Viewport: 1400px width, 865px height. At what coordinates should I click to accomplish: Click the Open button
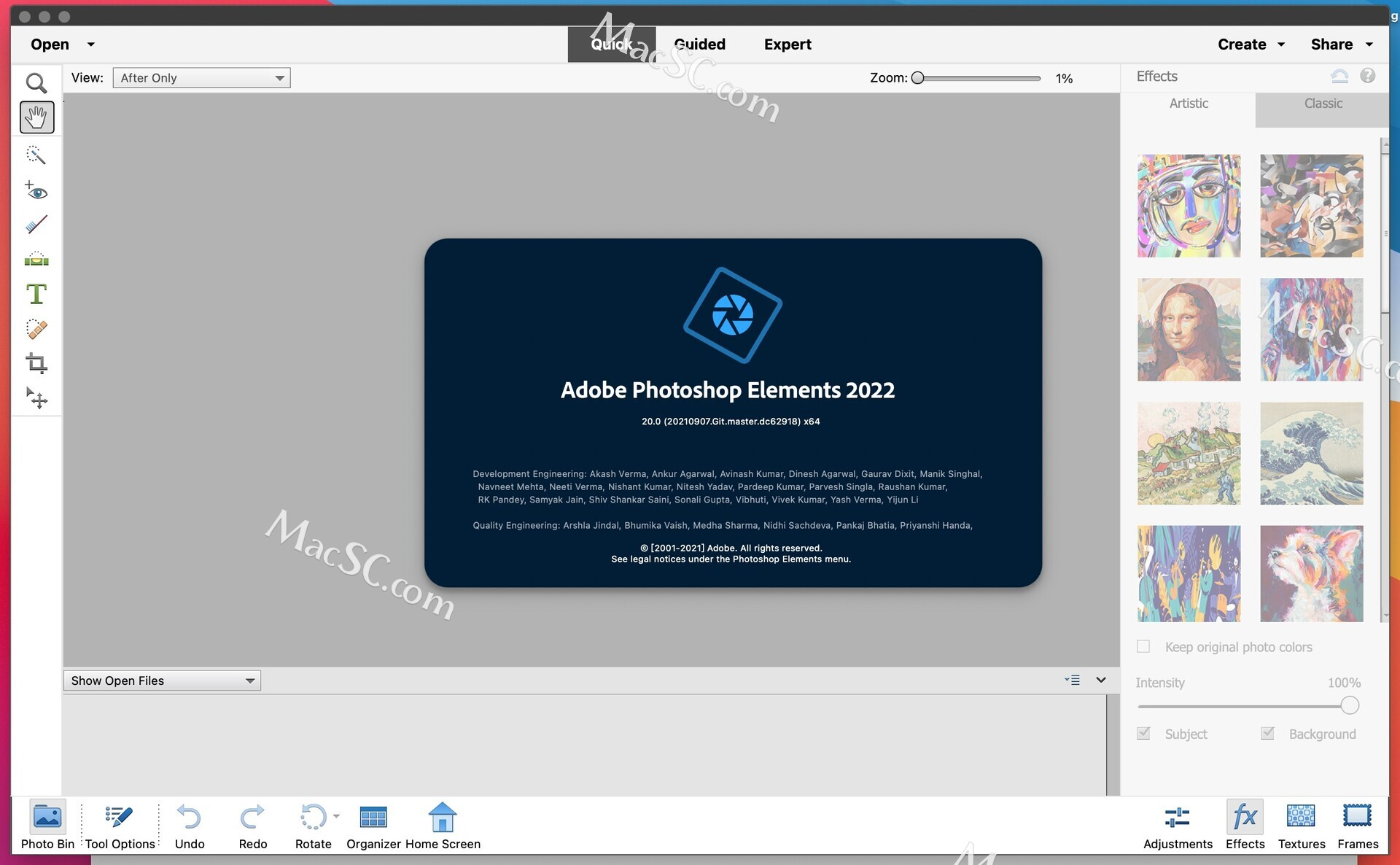pyautogui.click(x=50, y=44)
